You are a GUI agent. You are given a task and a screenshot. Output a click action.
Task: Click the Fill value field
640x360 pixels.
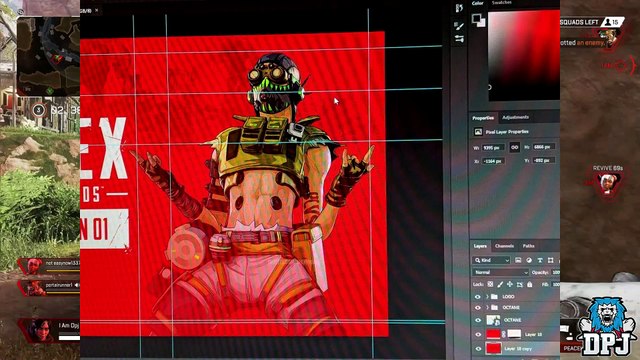coord(555,284)
